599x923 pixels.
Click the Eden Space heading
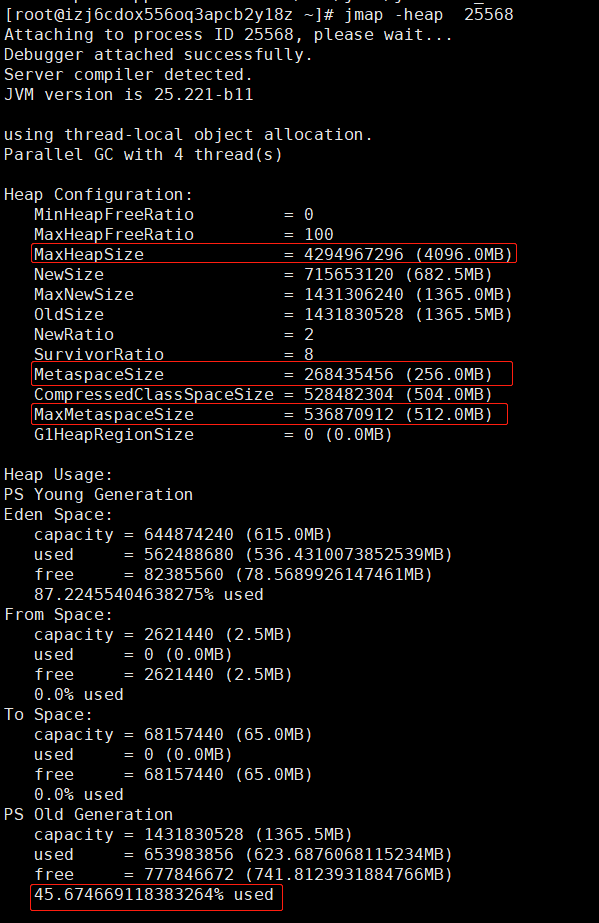coord(58,514)
